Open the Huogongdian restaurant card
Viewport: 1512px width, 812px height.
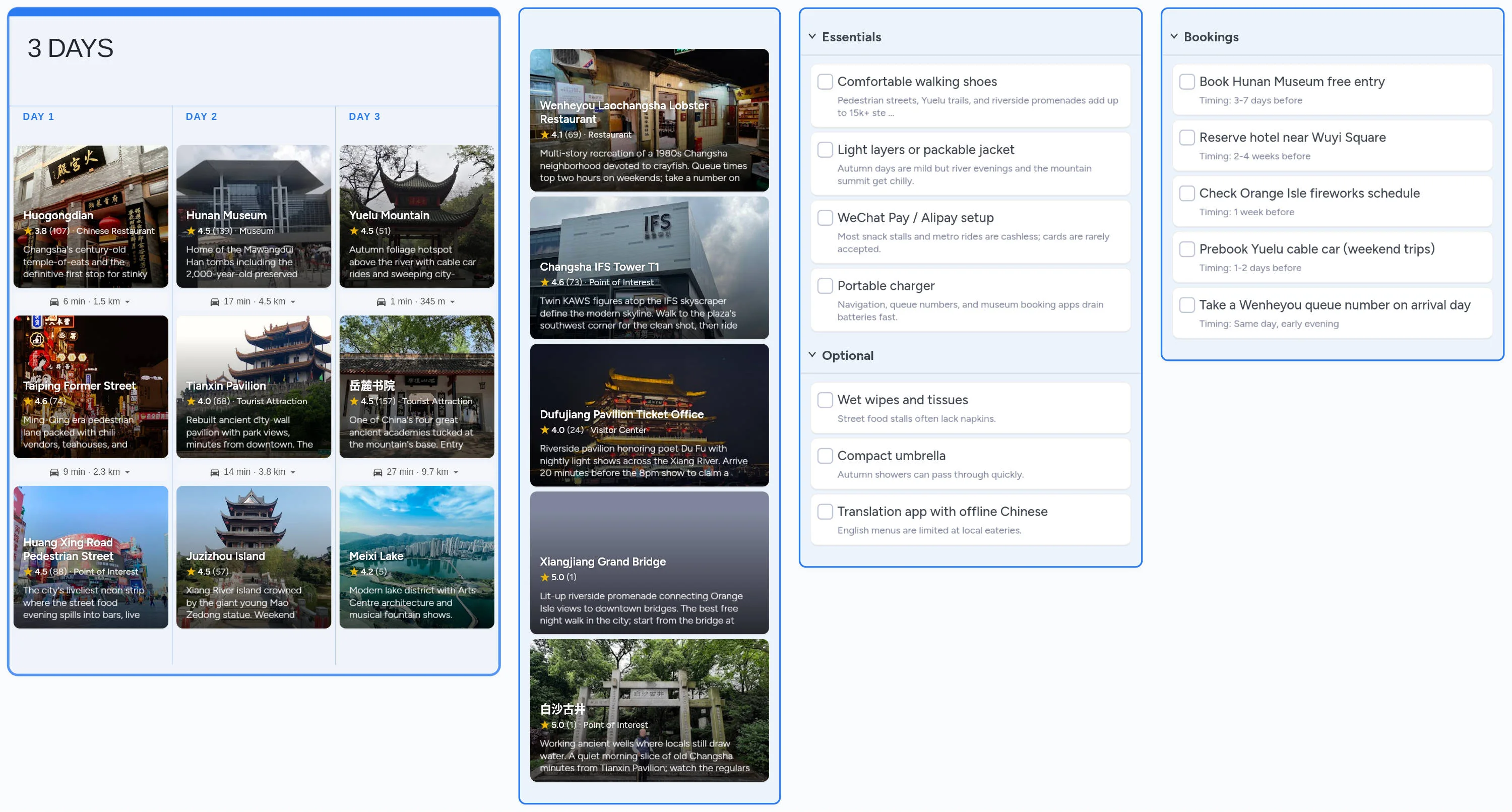tap(91, 217)
